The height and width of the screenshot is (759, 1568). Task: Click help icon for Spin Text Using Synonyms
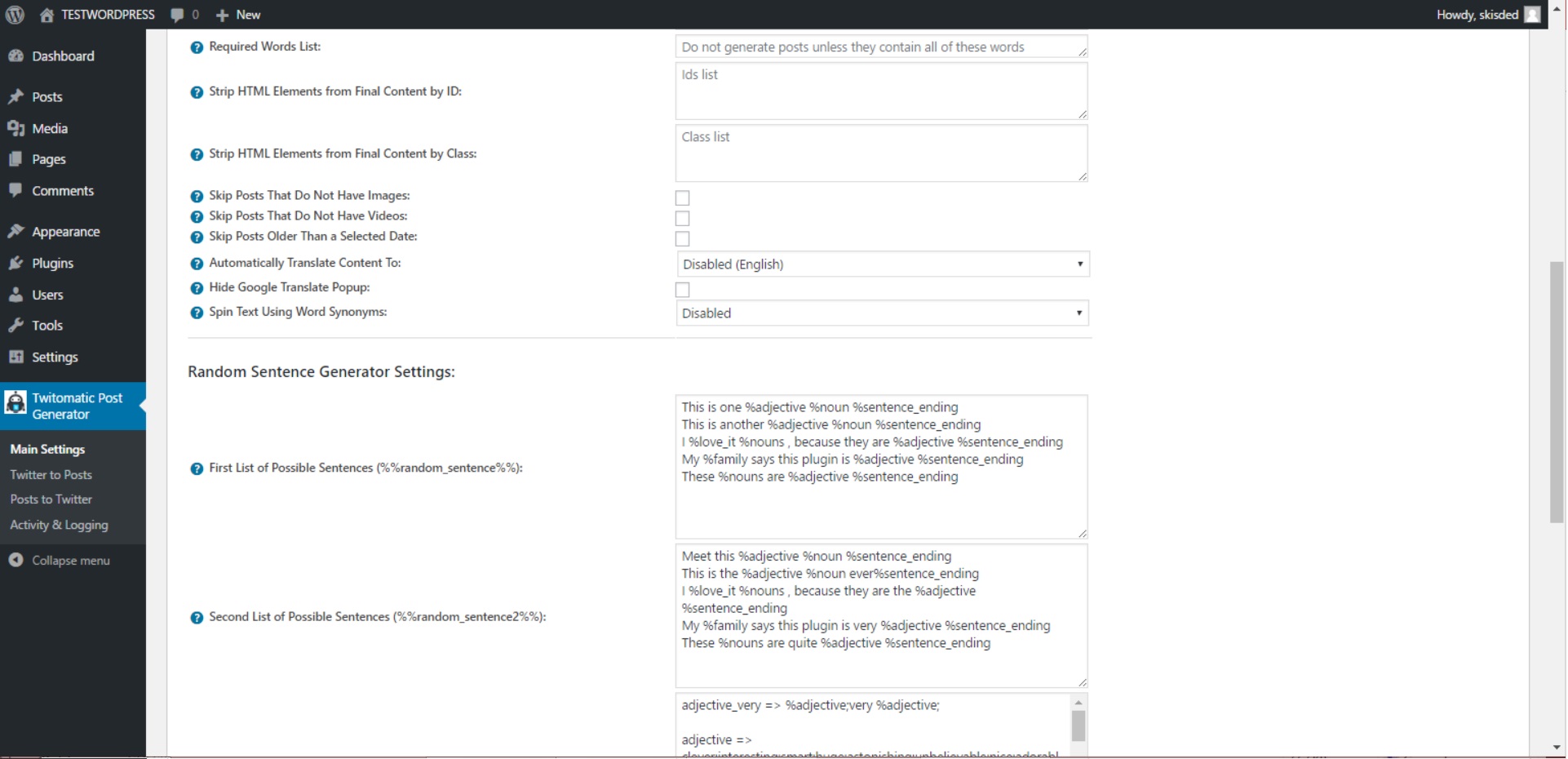197,313
